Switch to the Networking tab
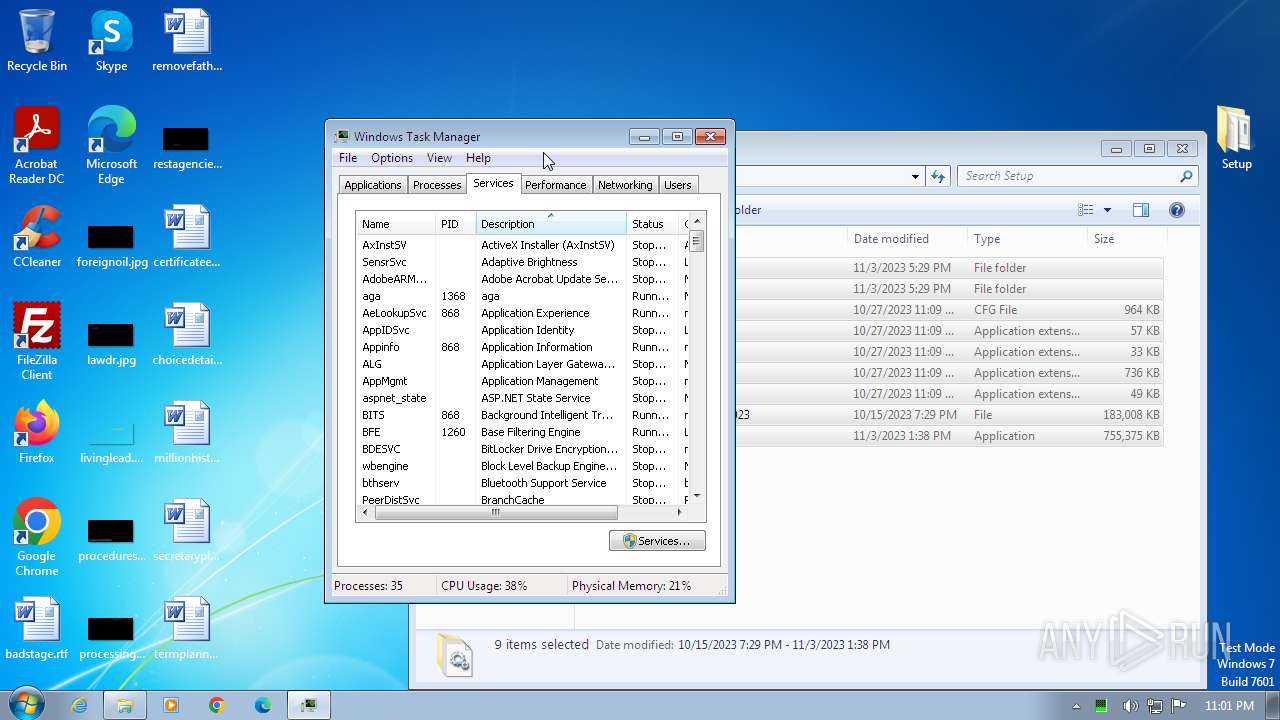Viewport: 1280px width, 720px height. 625,185
